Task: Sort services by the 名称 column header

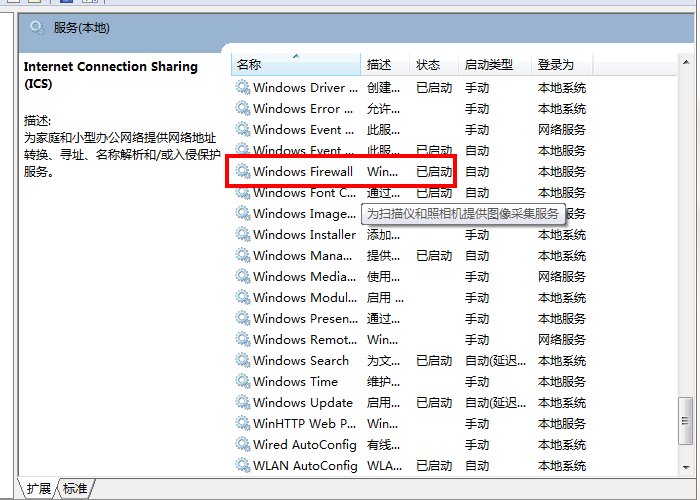Action: click(296, 65)
